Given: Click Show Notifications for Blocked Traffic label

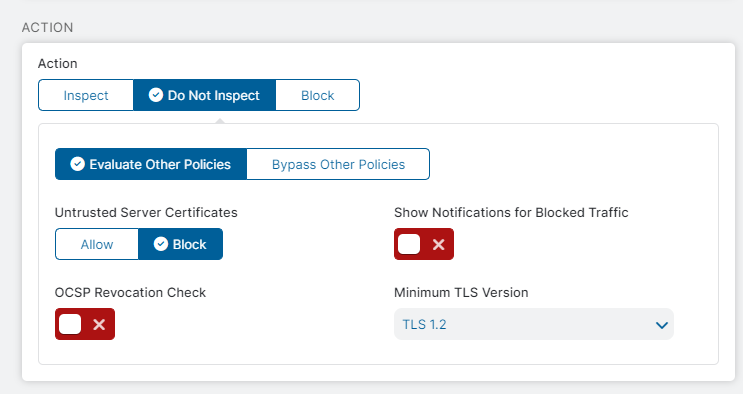Looking at the screenshot, I should coord(511,212).
